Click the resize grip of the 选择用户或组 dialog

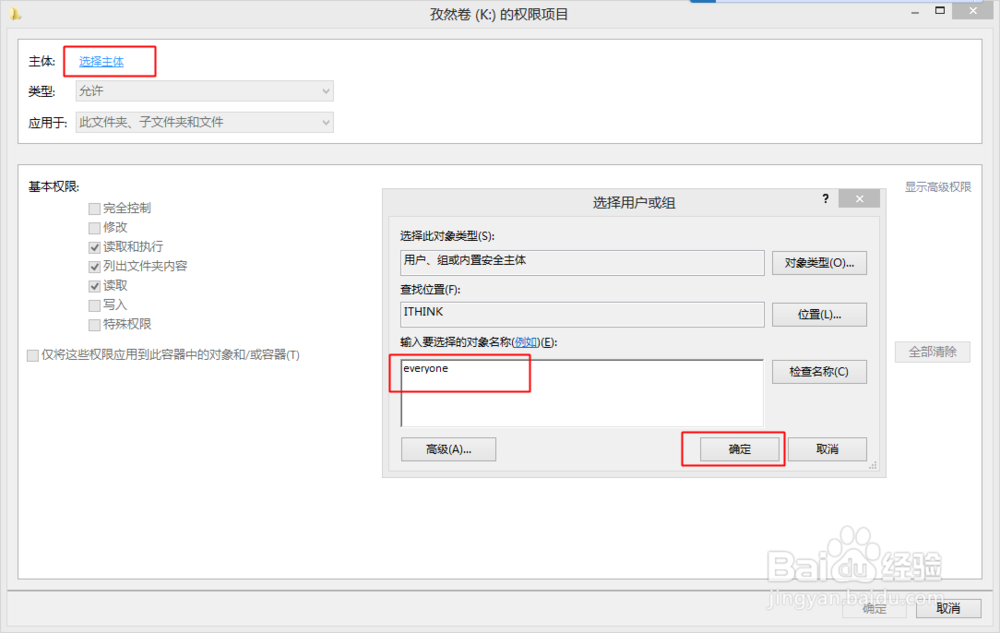pyautogui.click(x=873, y=466)
